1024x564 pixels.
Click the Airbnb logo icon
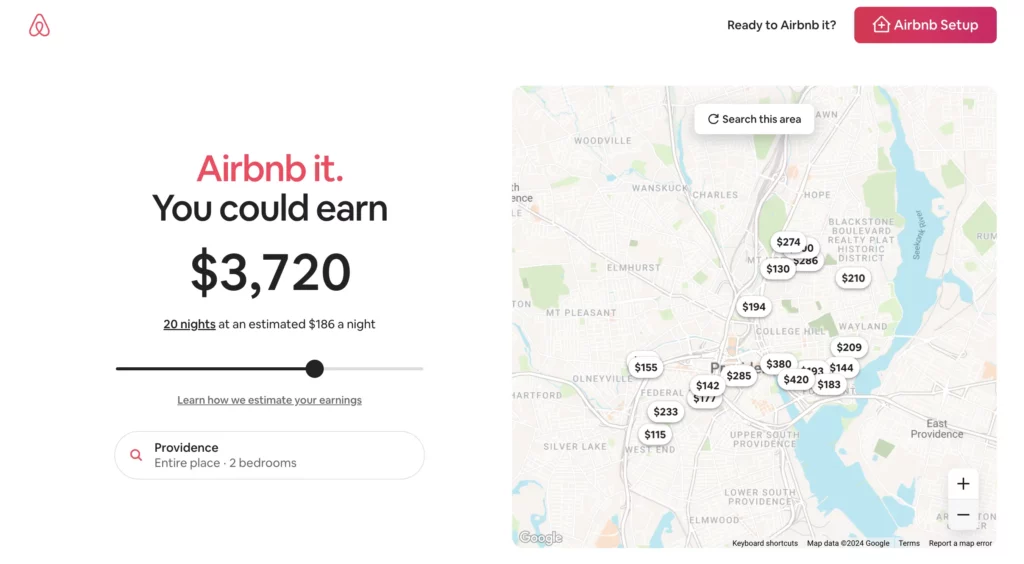click(39, 26)
